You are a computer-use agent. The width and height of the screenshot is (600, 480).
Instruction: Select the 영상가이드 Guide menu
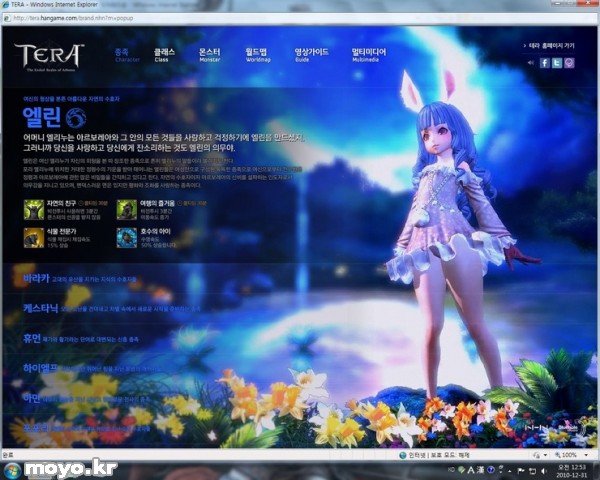pos(311,55)
